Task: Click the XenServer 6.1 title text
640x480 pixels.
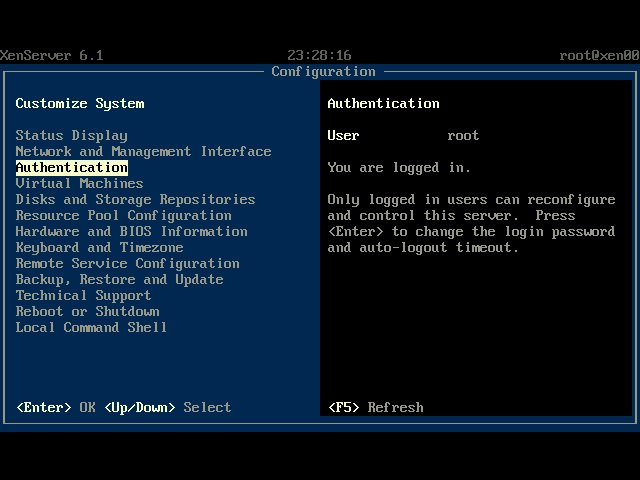Action: pos(51,55)
